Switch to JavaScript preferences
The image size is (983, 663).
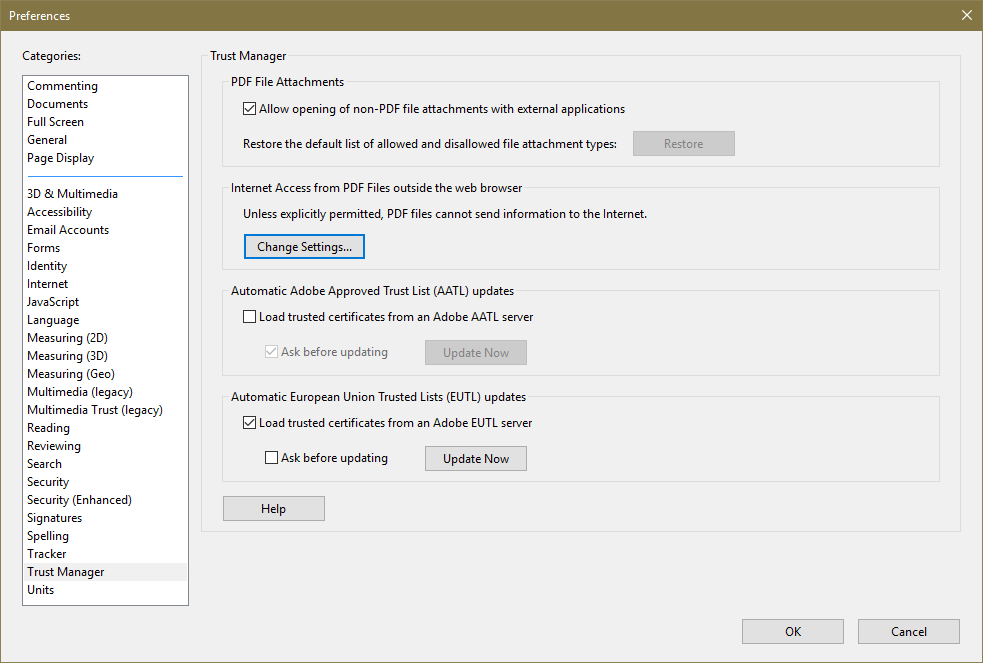pos(53,301)
